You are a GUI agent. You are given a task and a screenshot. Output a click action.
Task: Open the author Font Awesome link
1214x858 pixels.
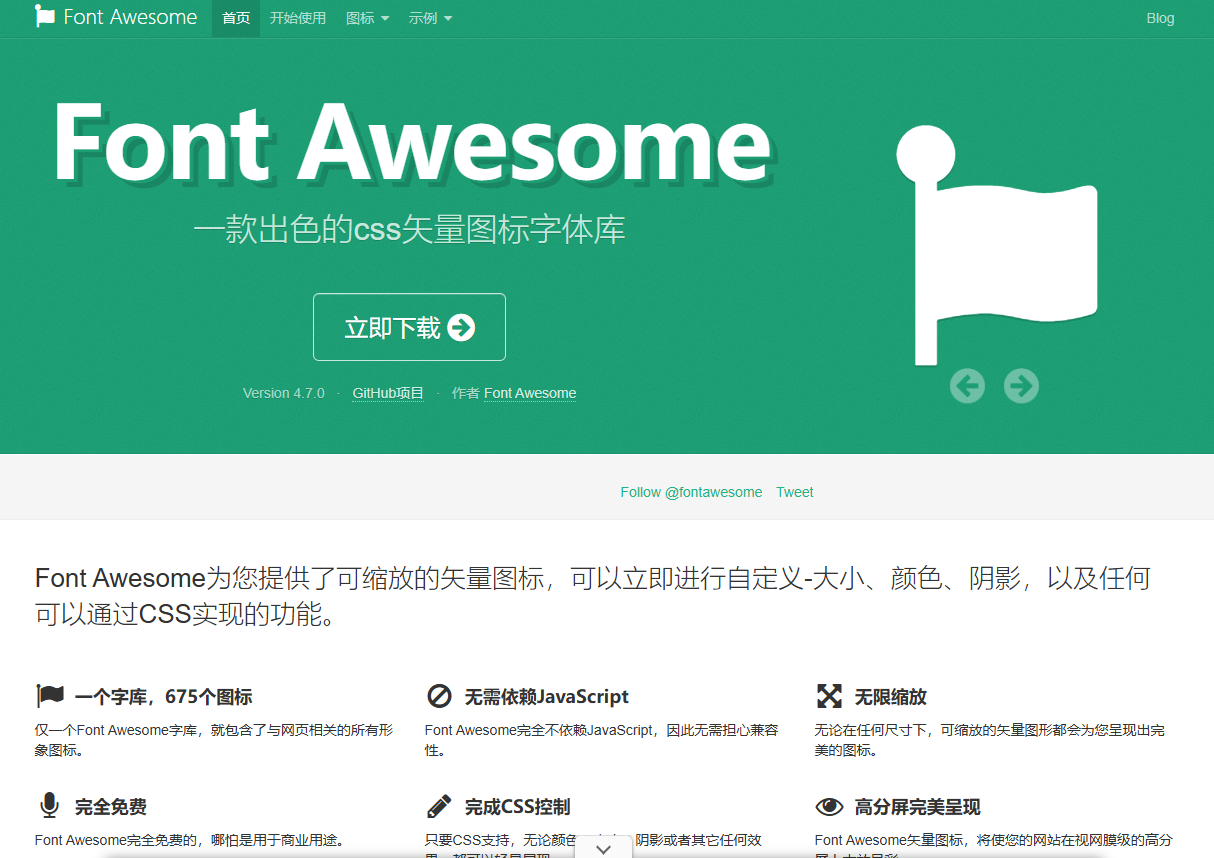pos(530,393)
